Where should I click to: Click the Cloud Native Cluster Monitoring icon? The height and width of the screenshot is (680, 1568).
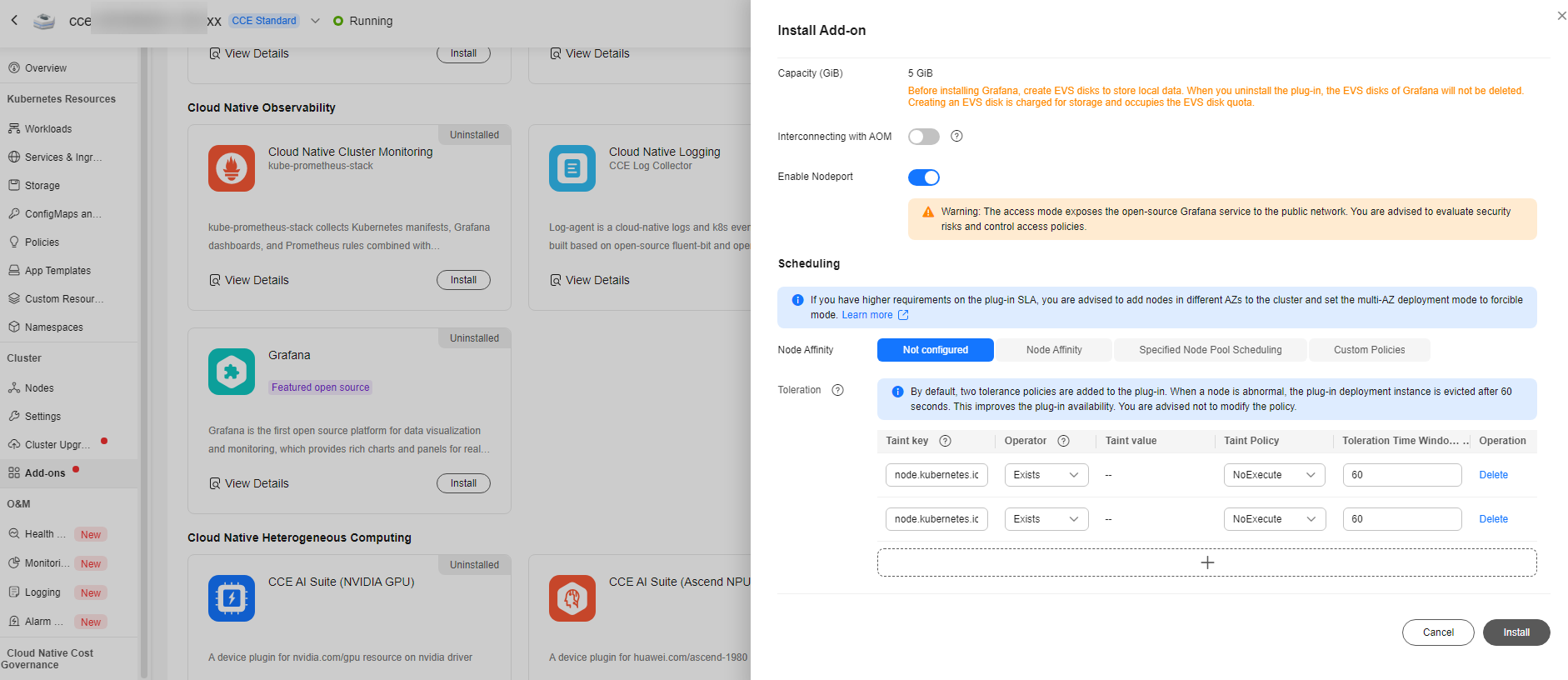[232, 168]
